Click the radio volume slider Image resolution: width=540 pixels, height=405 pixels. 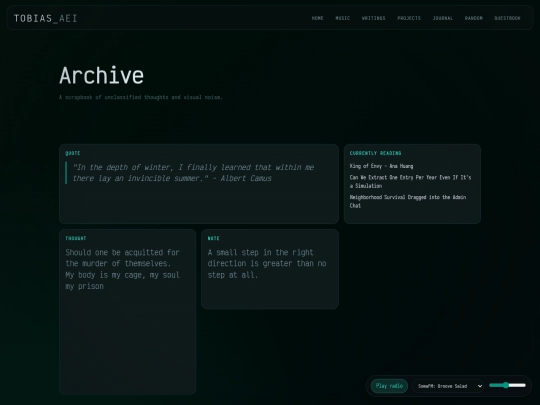coord(507,385)
